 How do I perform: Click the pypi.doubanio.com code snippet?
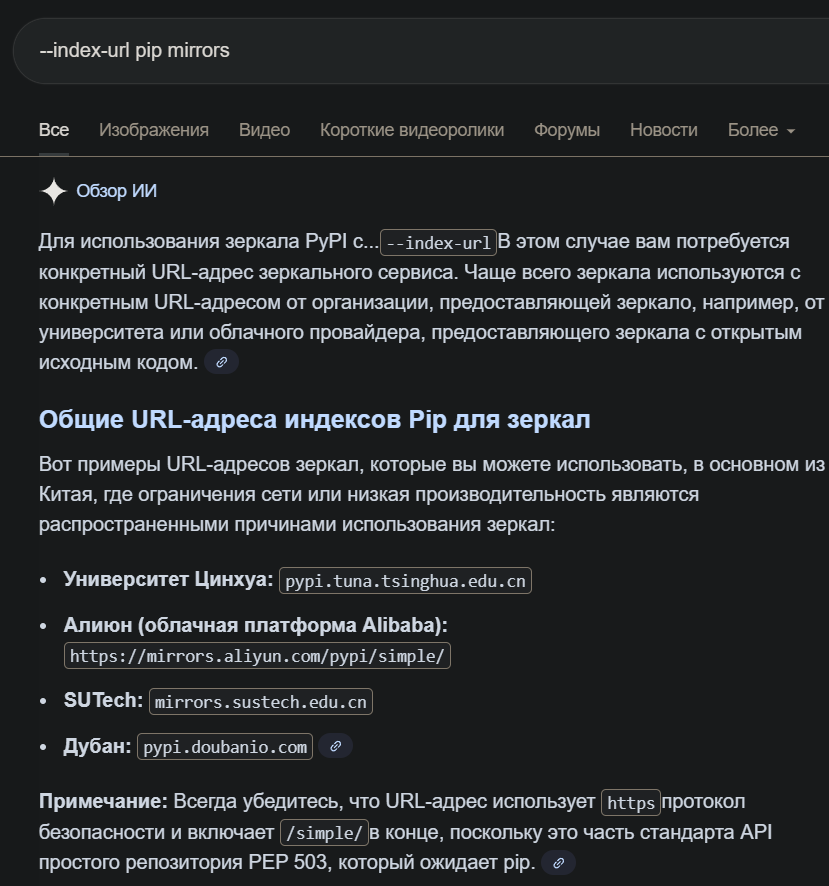[x=225, y=747]
